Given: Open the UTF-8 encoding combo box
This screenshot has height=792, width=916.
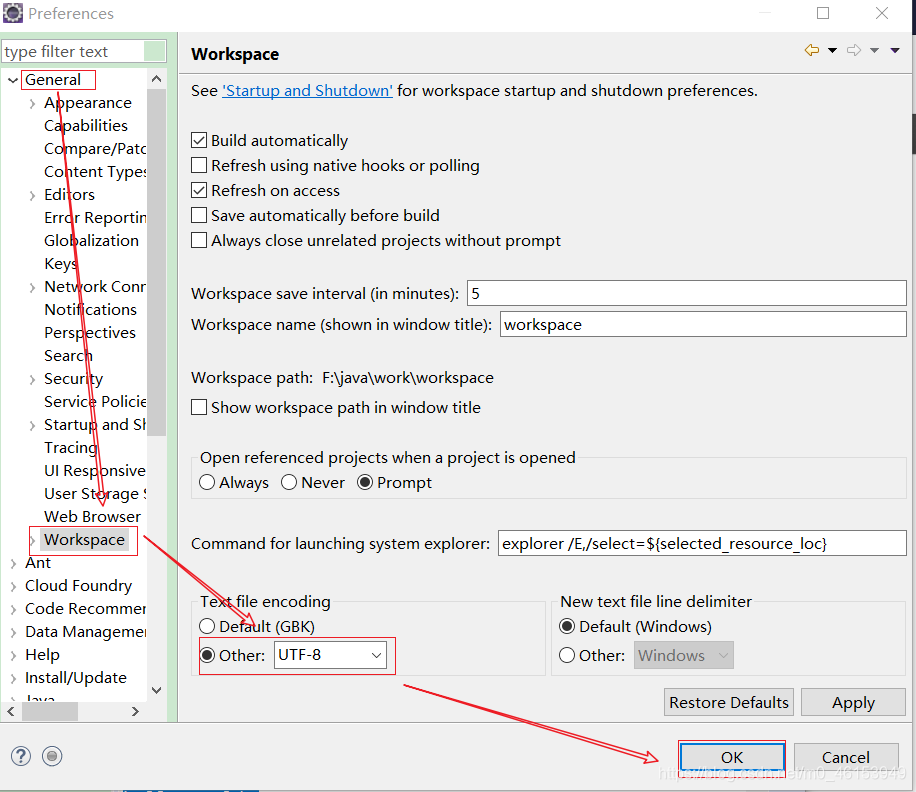Looking at the screenshot, I should [330, 655].
